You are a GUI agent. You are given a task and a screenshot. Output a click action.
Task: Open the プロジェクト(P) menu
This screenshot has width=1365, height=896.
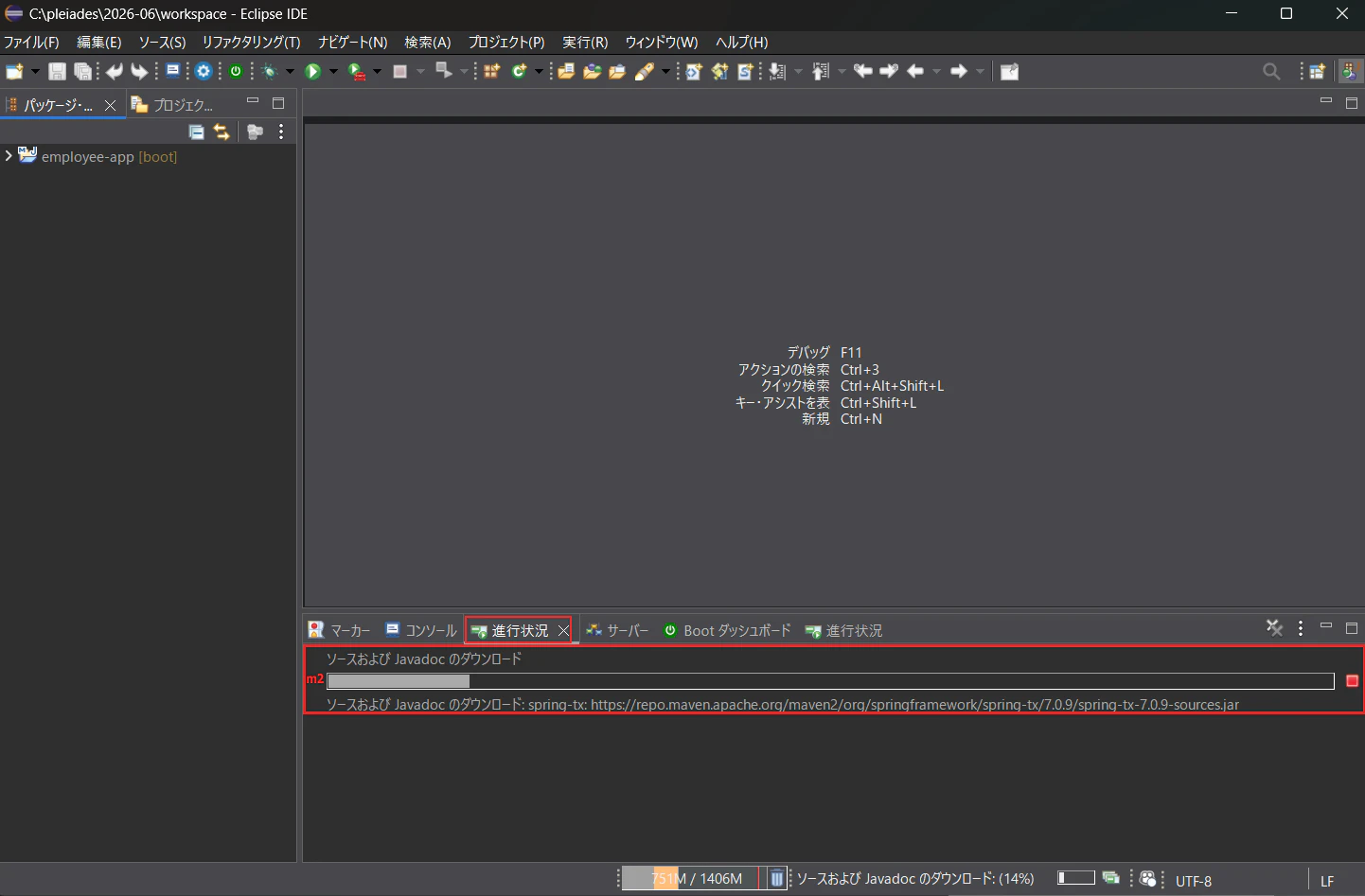(506, 43)
